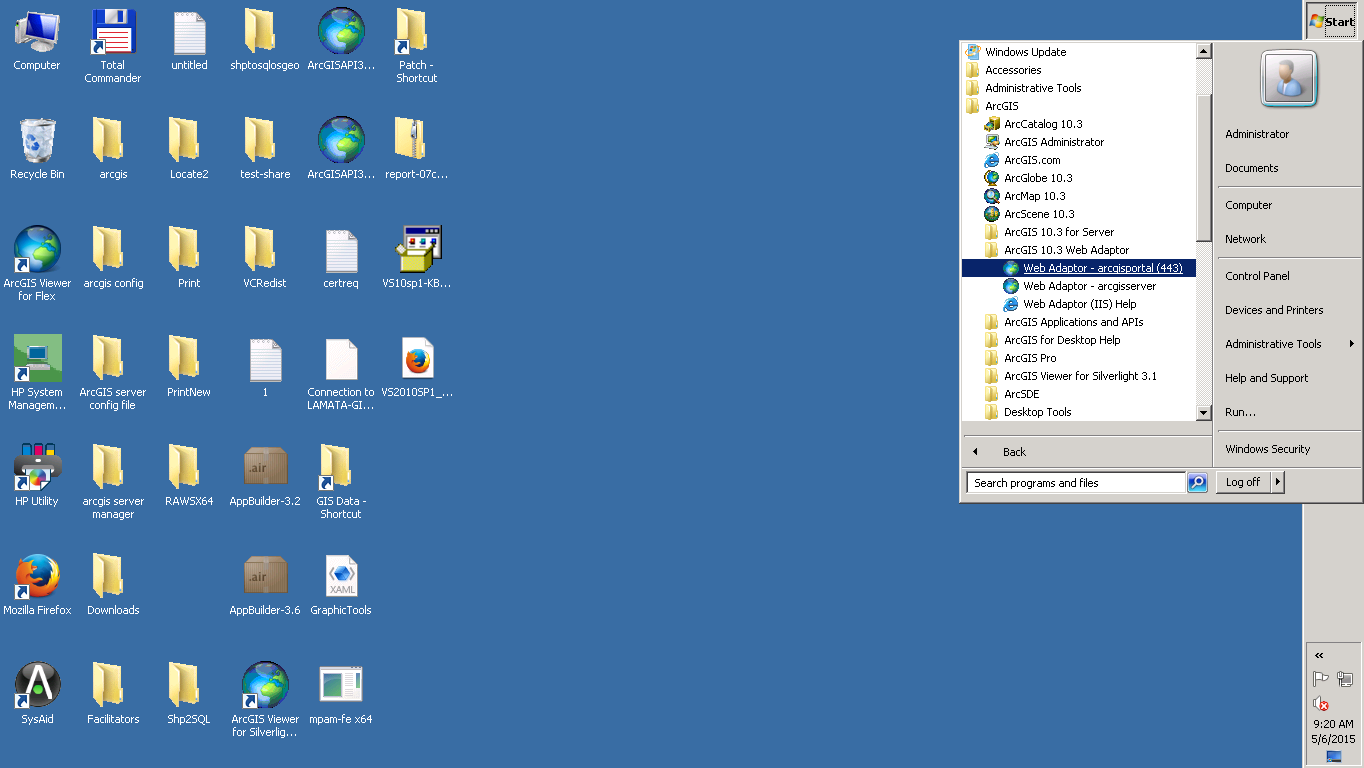The width and height of the screenshot is (1364, 768).
Task: Open Devices and Printers from Start menu
Action: click(x=1274, y=310)
